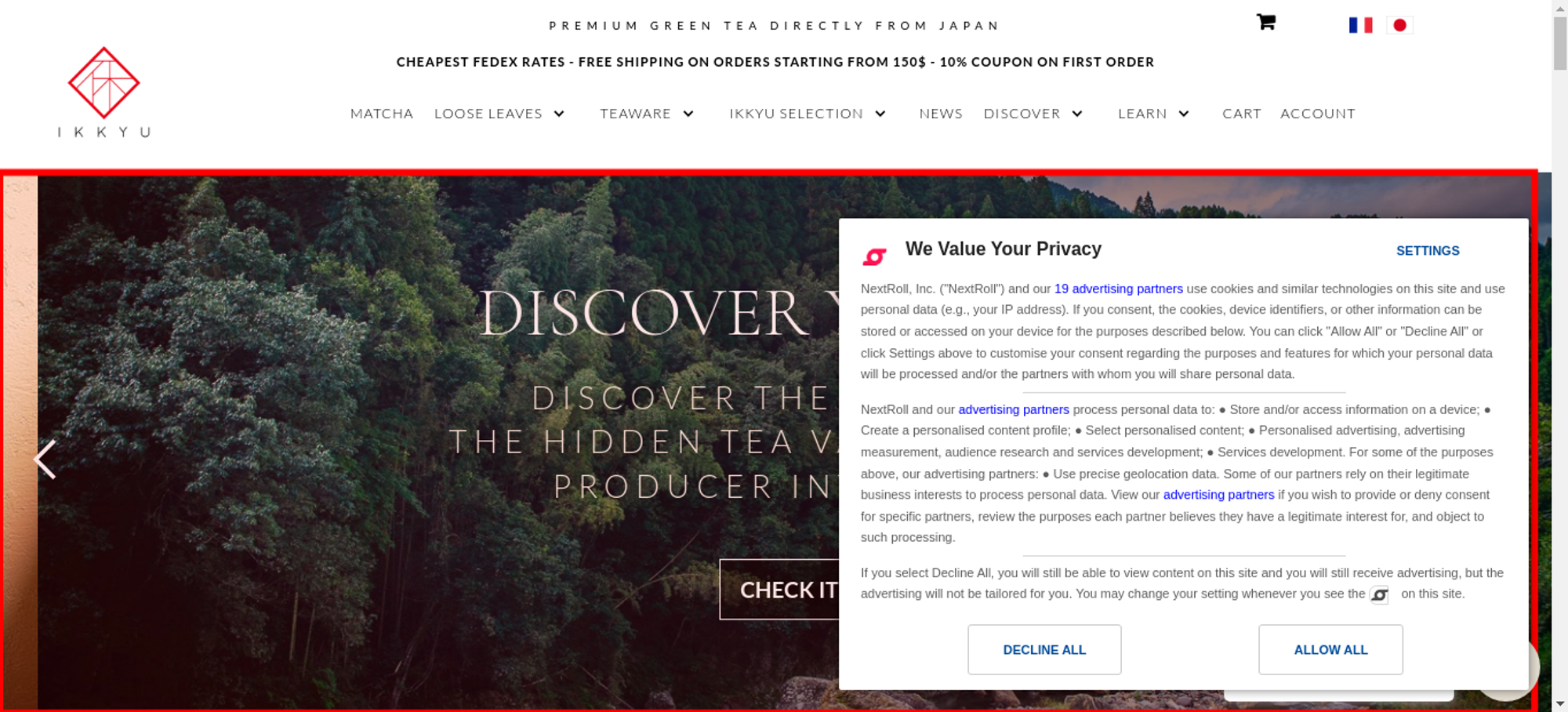This screenshot has width=1568, height=712.
Task: Switch language via Japanese flag icon
Action: 1399,25
